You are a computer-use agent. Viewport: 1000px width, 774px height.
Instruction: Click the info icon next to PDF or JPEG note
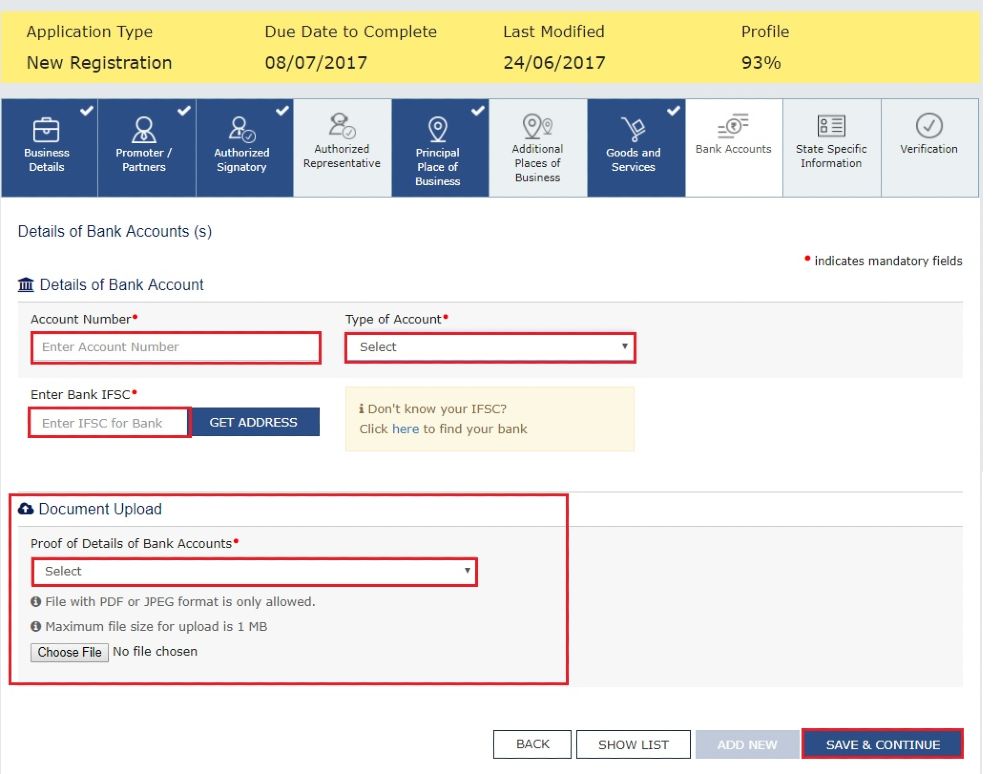coord(36,601)
